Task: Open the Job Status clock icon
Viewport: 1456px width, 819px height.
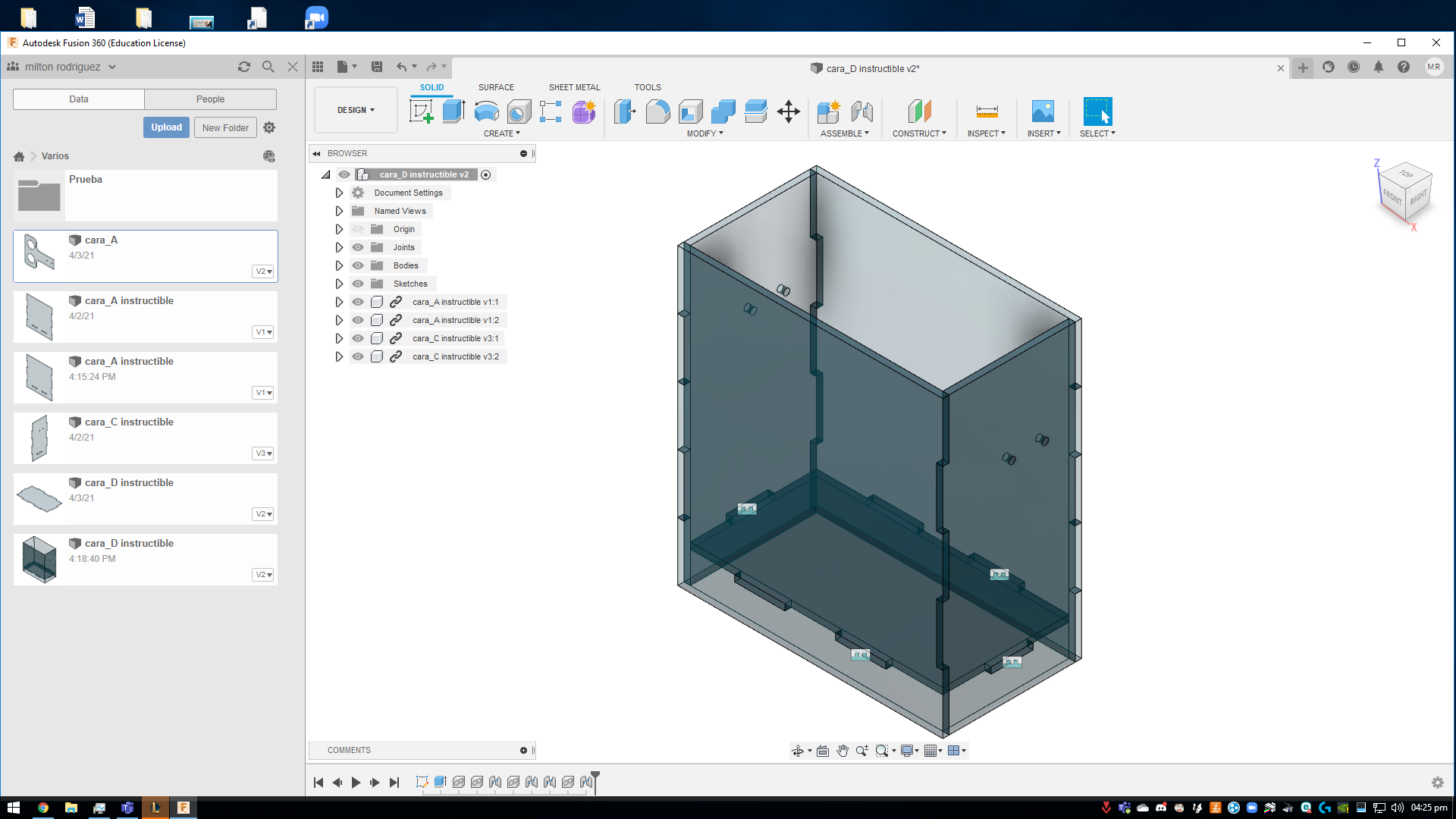Action: click(1354, 67)
